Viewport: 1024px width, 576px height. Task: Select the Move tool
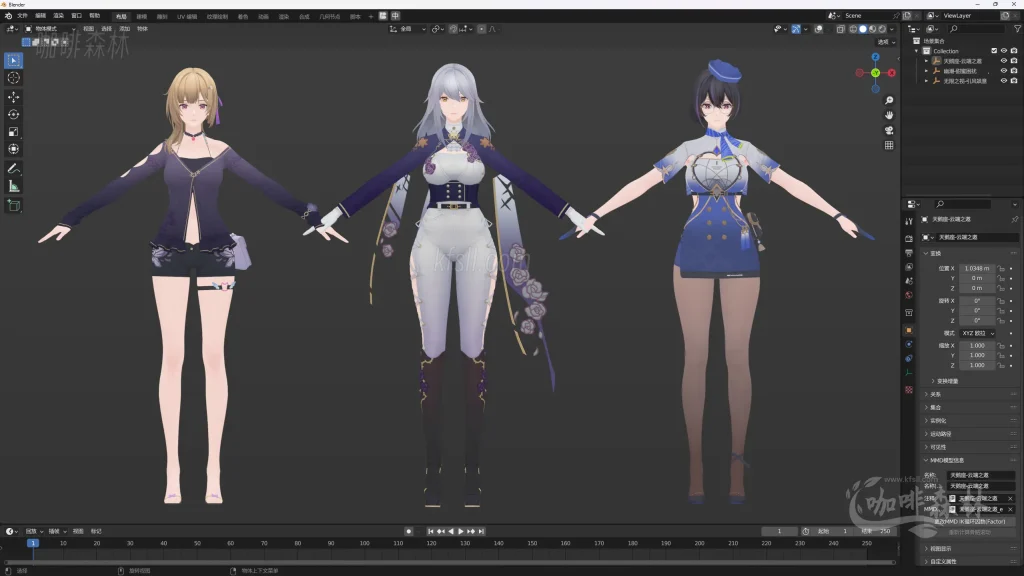click(14, 97)
